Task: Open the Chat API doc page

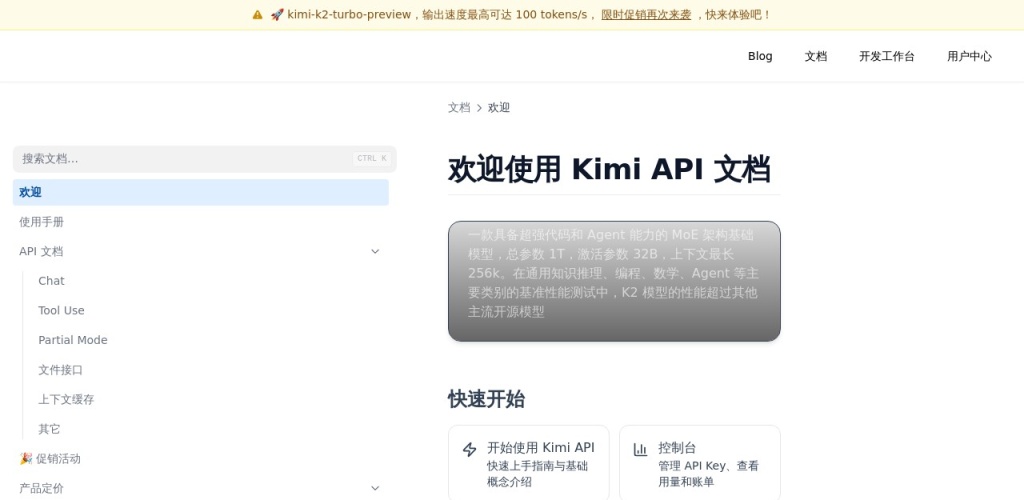Action: (x=51, y=281)
